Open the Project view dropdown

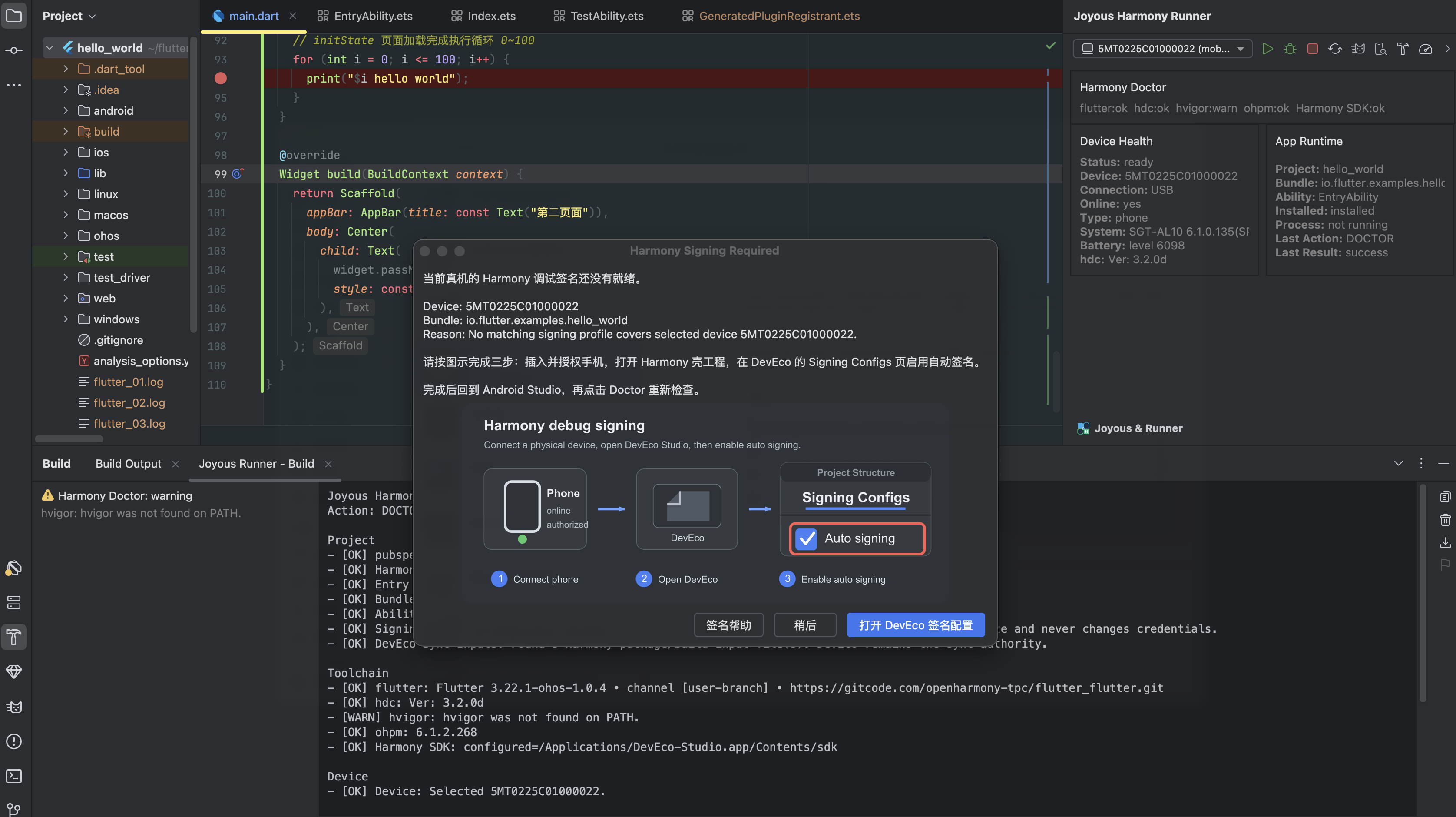[x=69, y=16]
